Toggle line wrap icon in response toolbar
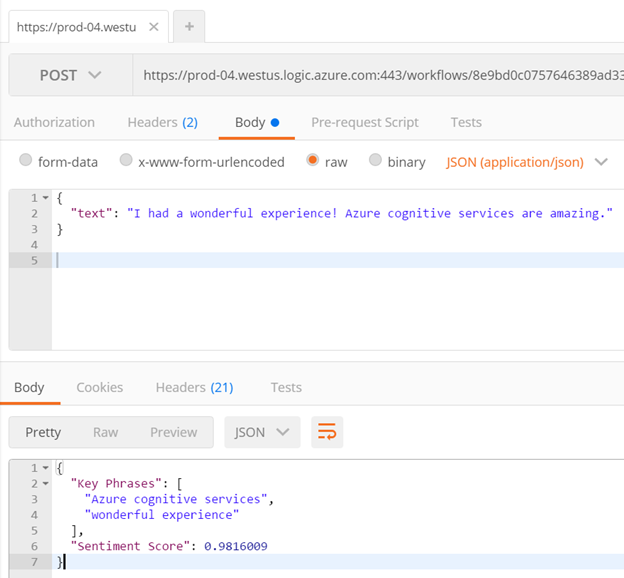Image resolution: width=624 pixels, height=578 pixels. click(x=327, y=432)
